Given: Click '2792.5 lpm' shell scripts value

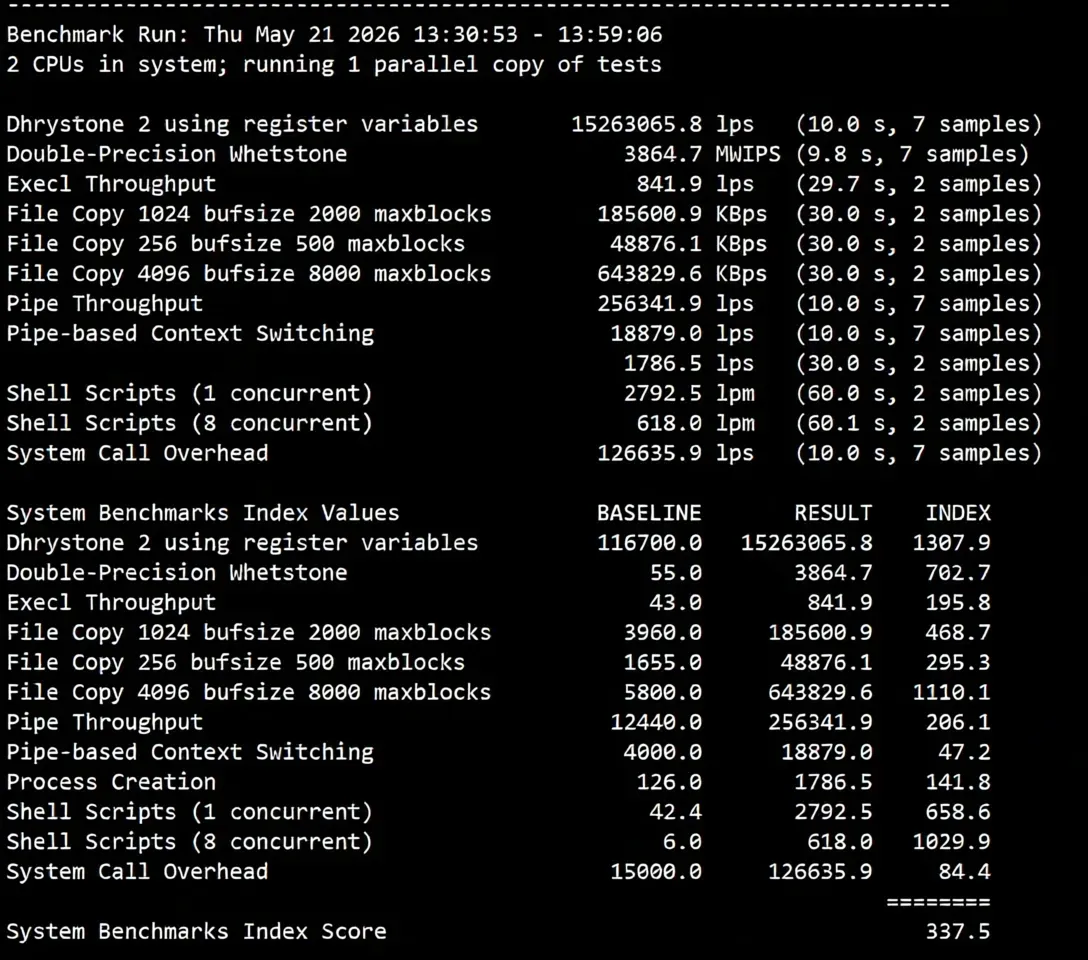Looking at the screenshot, I should pyautogui.click(x=688, y=392).
